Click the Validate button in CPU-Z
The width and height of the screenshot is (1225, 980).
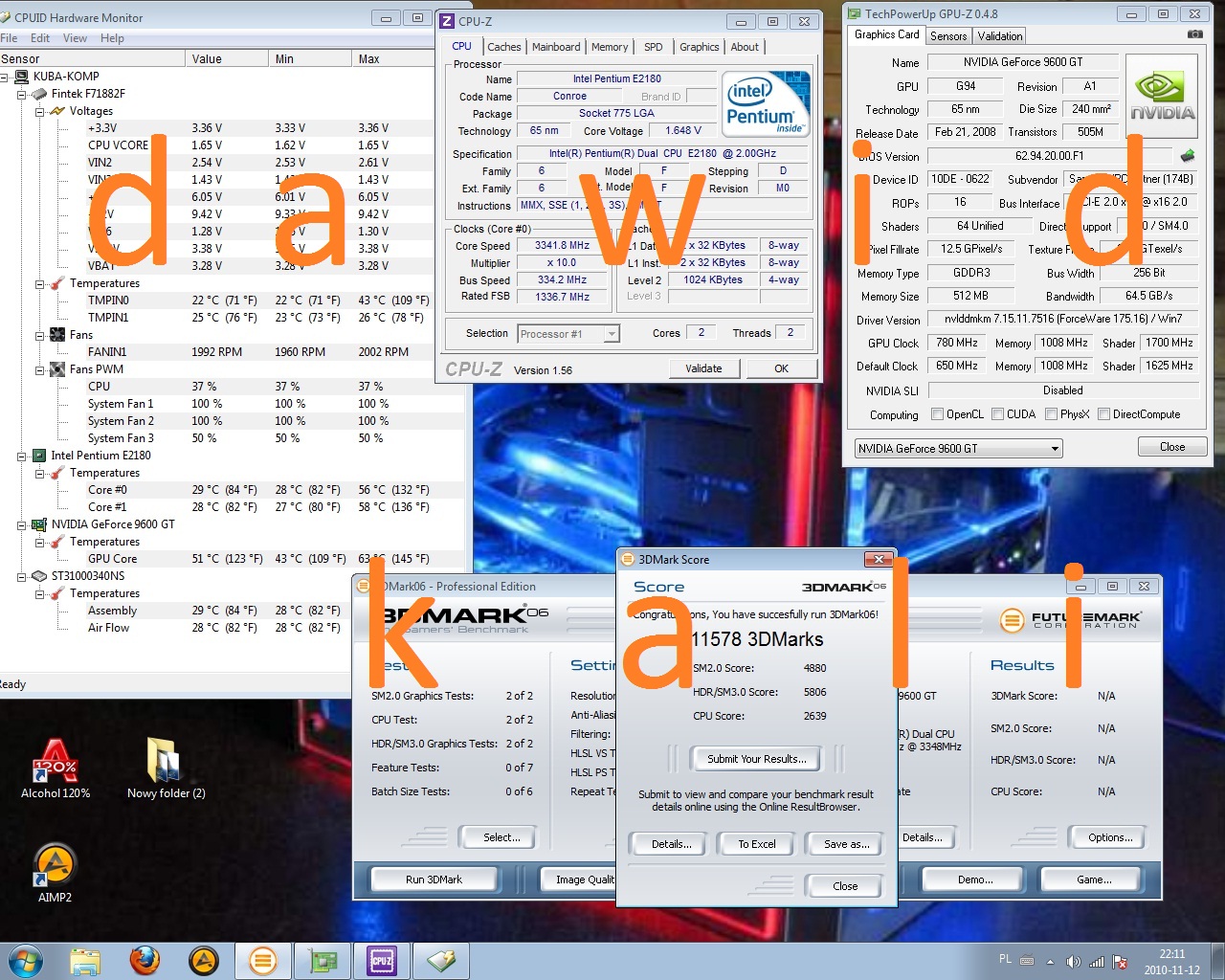[703, 368]
